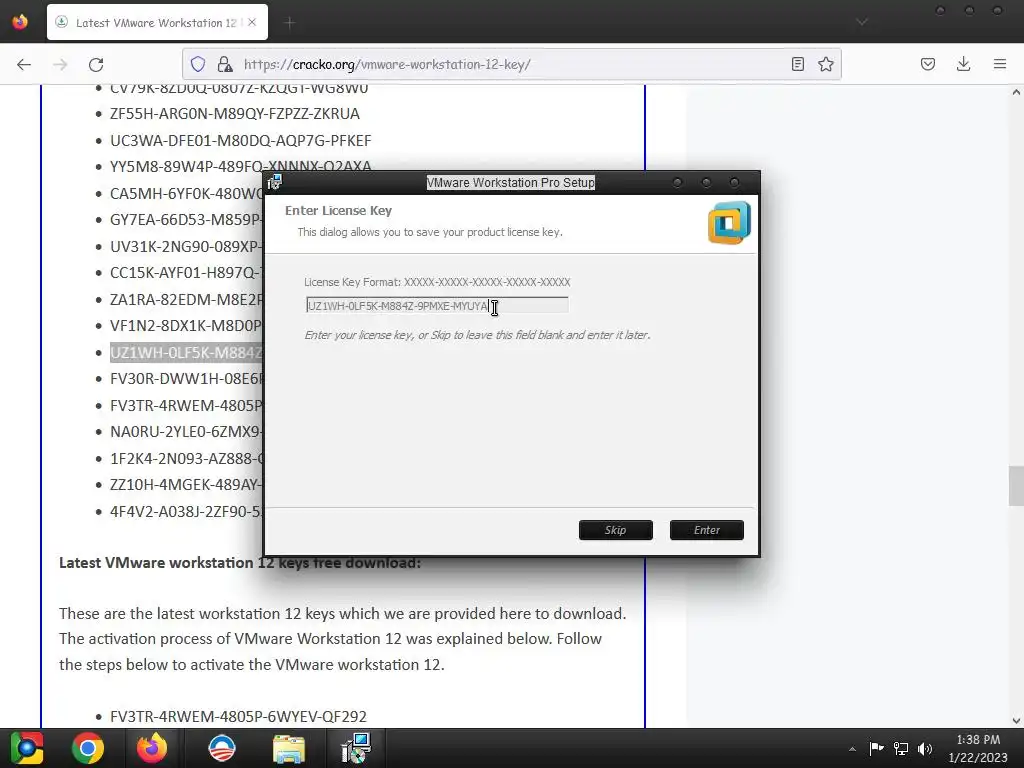
Task: Toggle reader view icon in address bar
Action: click(797, 64)
